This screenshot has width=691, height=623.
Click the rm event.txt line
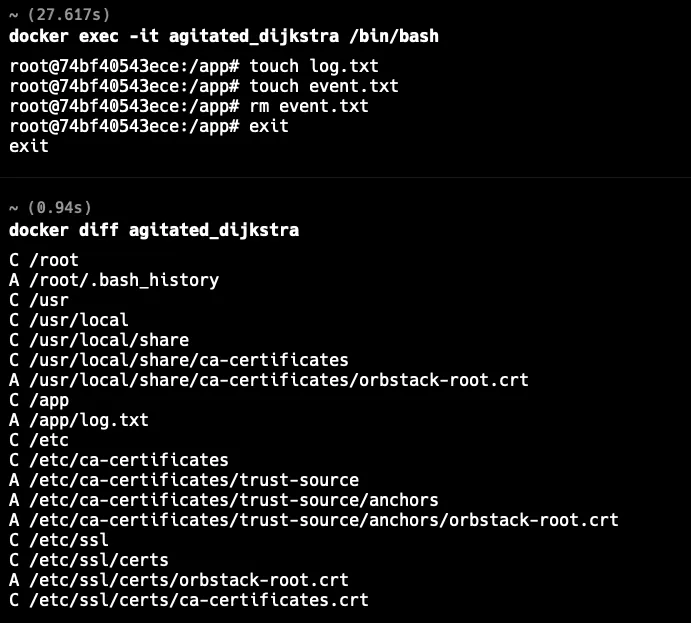coord(189,106)
